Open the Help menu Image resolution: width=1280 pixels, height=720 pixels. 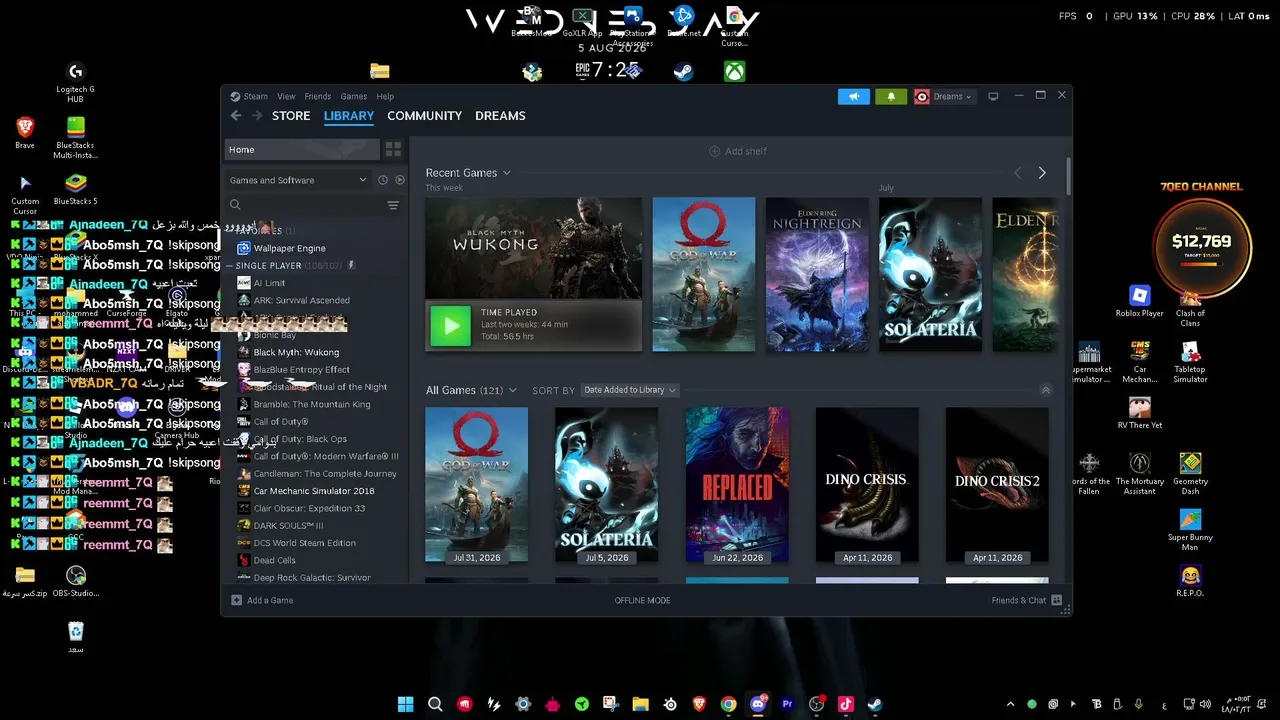(385, 96)
